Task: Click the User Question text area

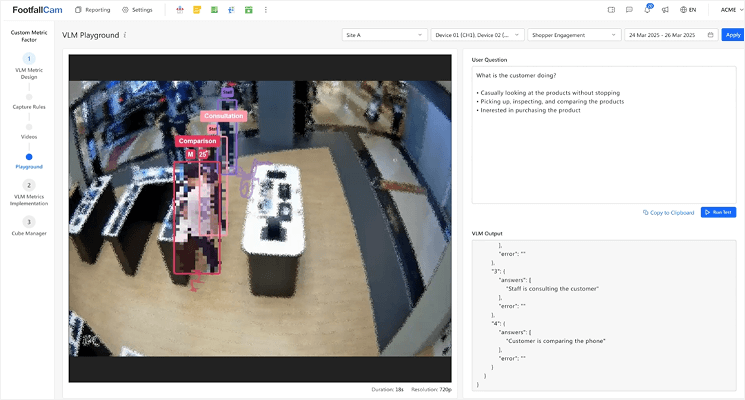Action: tap(604, 135)
